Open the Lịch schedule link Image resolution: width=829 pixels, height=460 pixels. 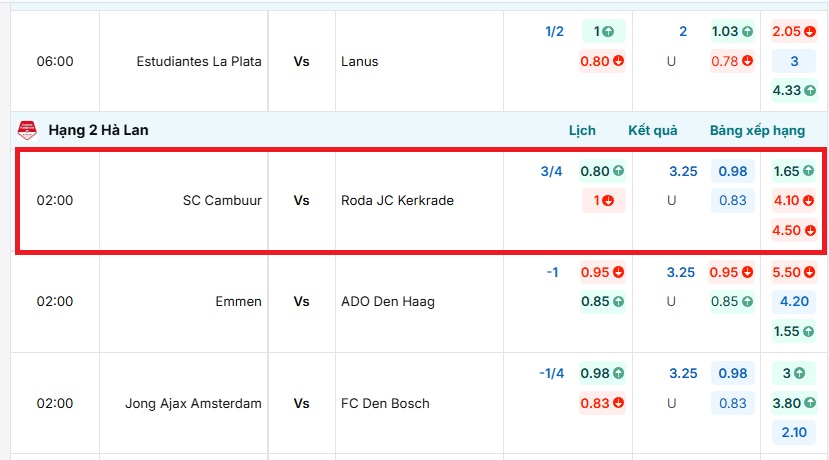(582, 130)
